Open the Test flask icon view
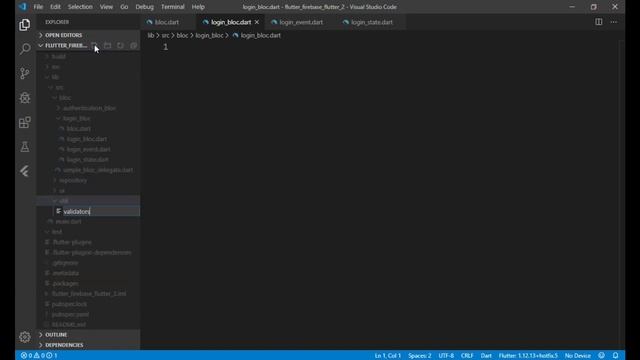 [24, 147]
